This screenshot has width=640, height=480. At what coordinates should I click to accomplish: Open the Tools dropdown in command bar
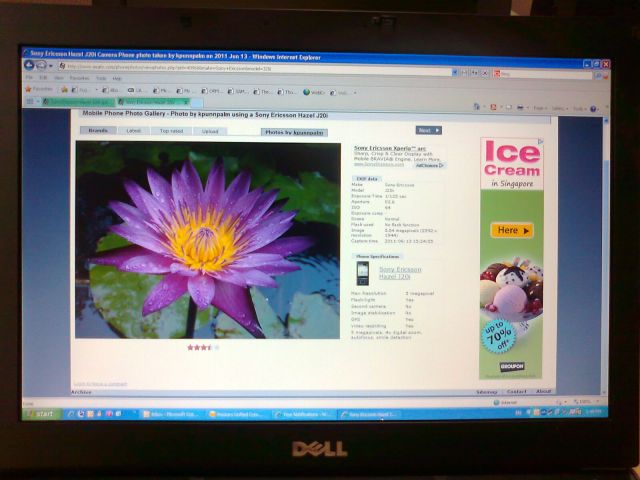pyautogui.click(x=578, y=109)
